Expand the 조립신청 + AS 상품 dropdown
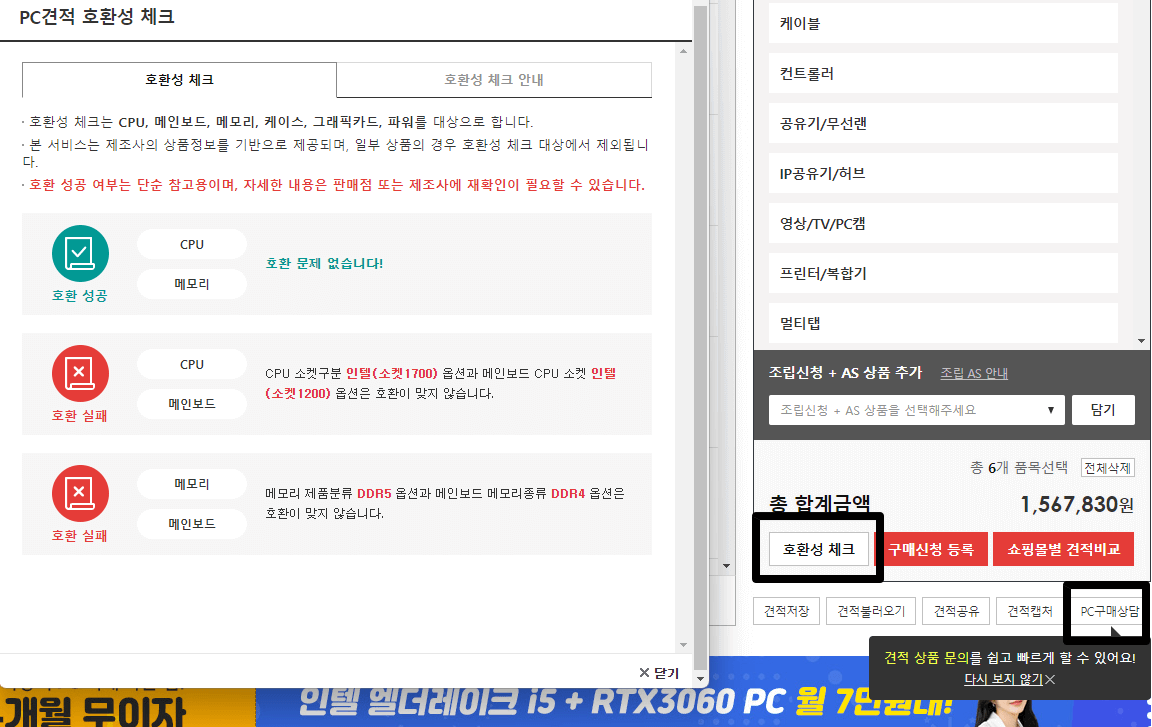The width and height of the screenshot is (1152, 727). point(917,410)
